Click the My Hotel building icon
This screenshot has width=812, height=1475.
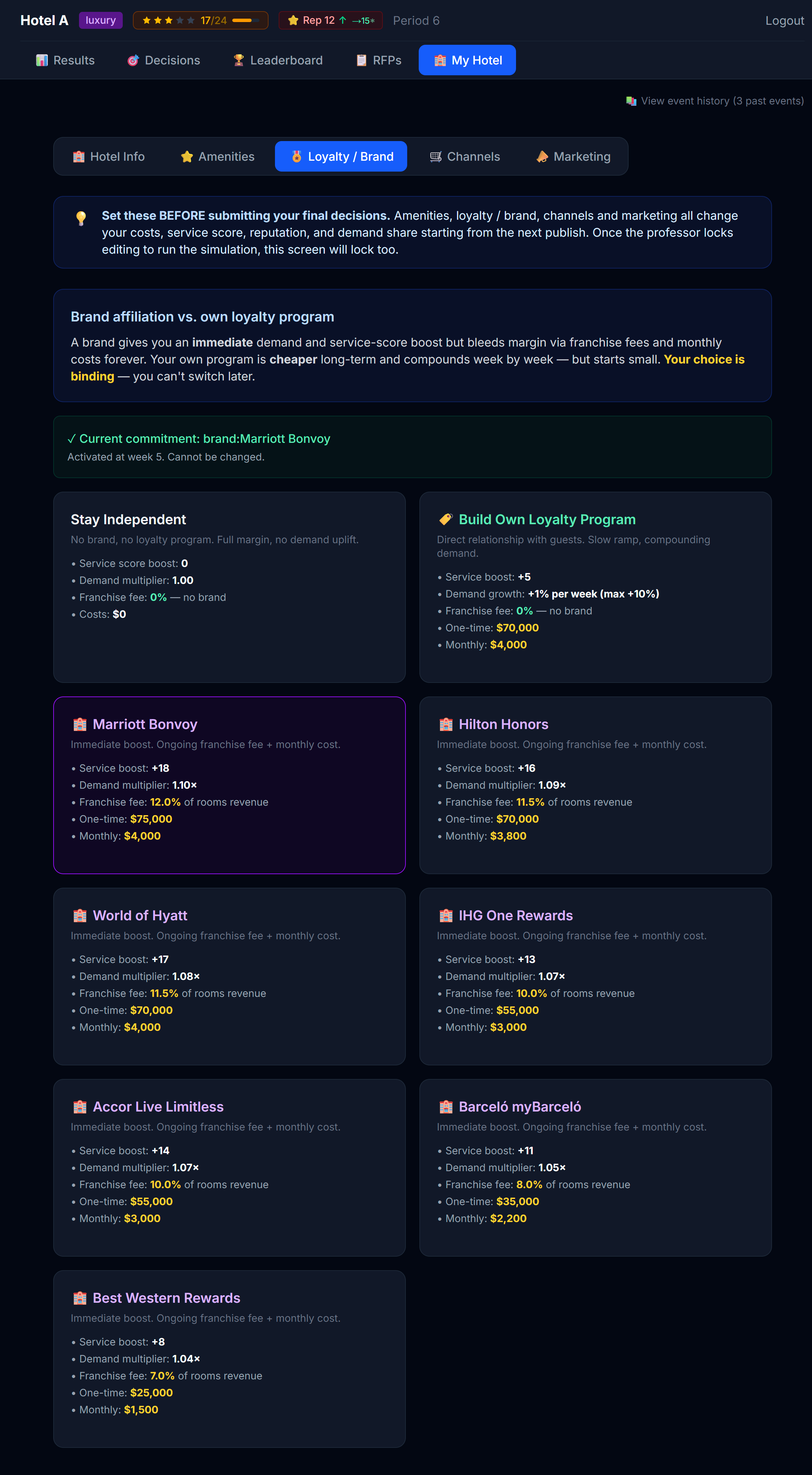coord(440,60)
